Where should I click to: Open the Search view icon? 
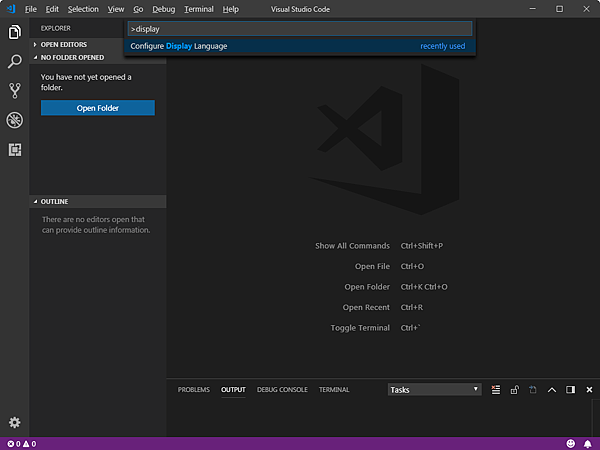pyautogui.click(x=14, y=61)
